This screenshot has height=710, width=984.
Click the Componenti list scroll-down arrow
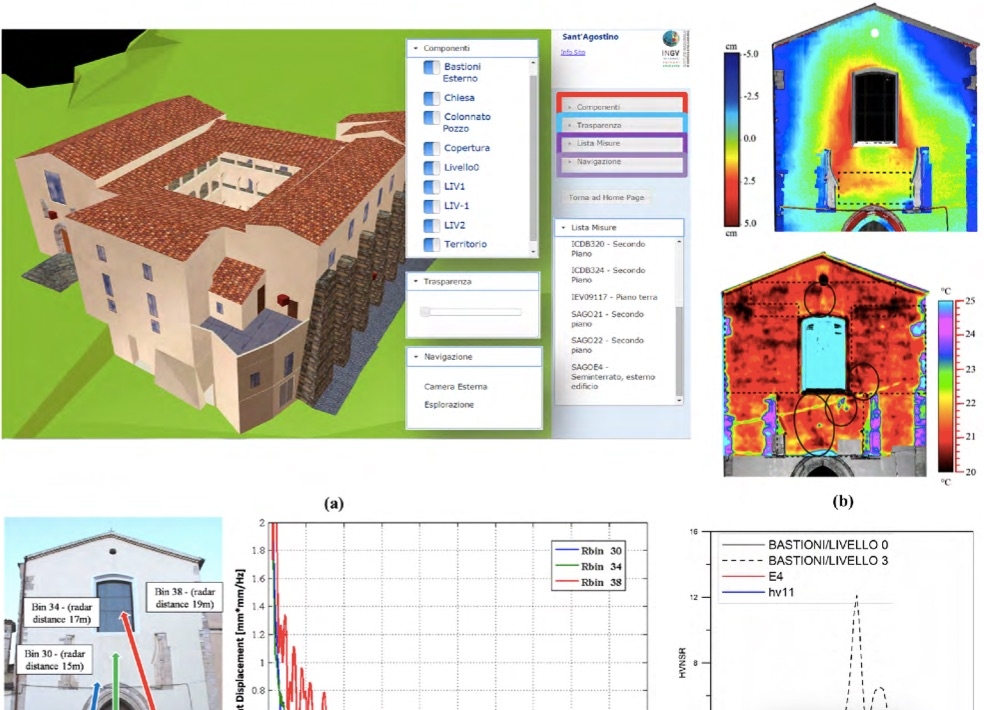click(533, 252)
